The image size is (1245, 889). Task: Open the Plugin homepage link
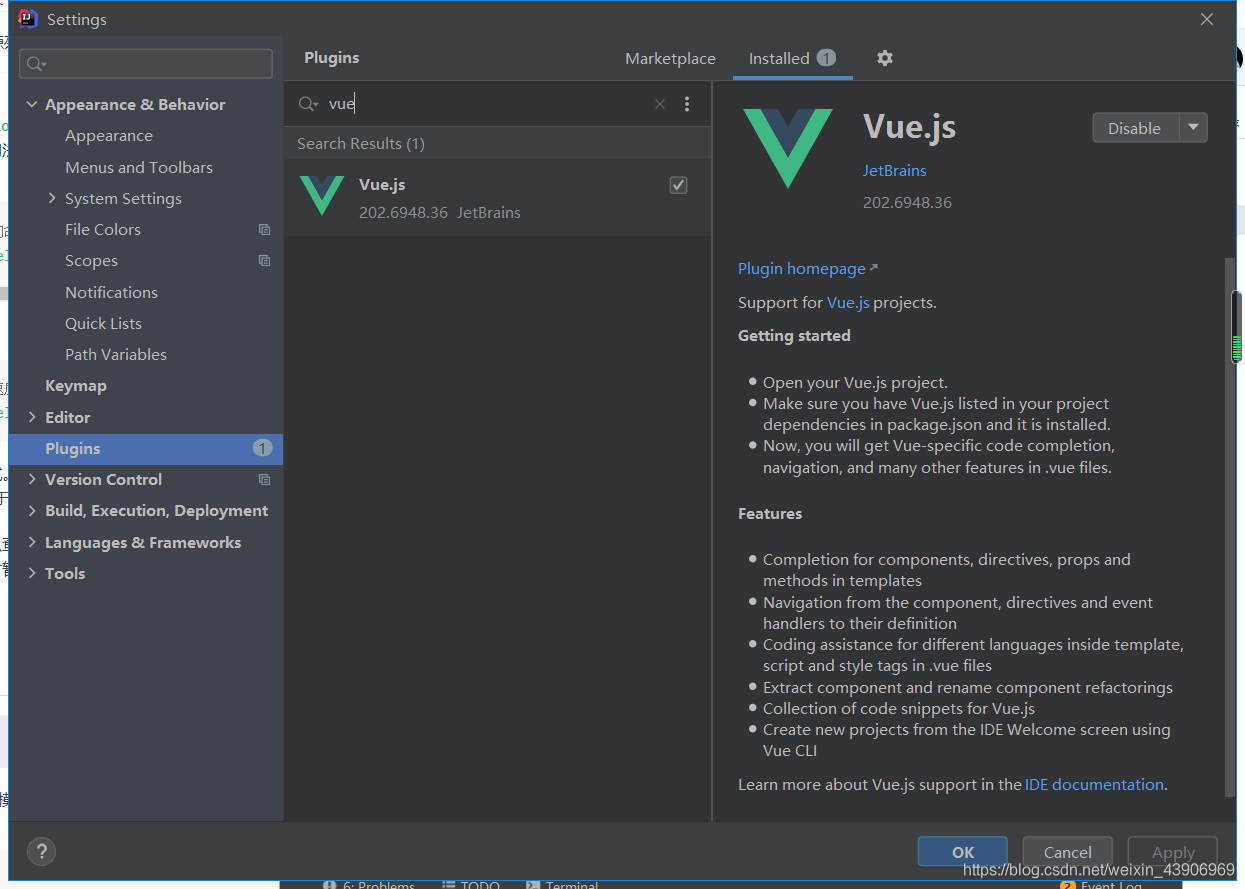click(x=802, y=268)
